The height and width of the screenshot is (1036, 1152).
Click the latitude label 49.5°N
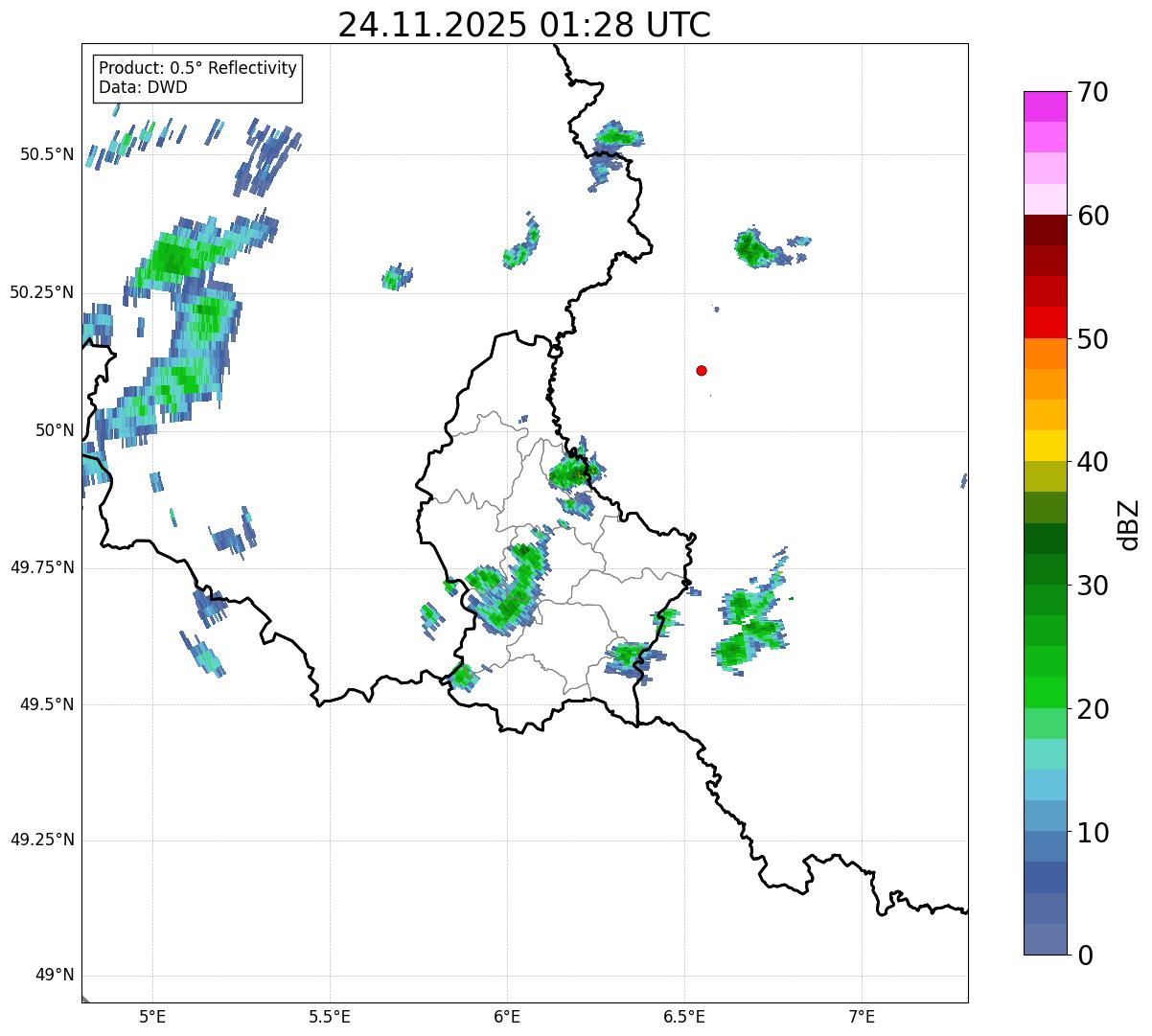coord(47,704)
